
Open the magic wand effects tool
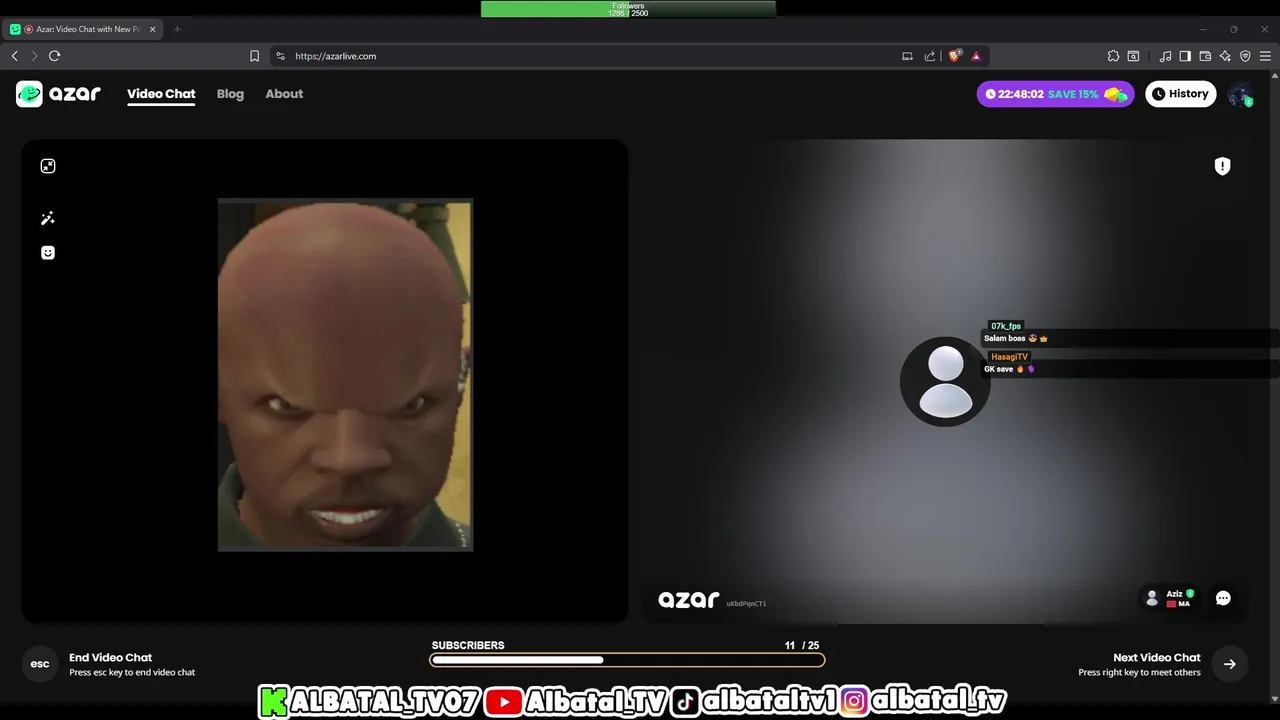click(x=48, y=218)
